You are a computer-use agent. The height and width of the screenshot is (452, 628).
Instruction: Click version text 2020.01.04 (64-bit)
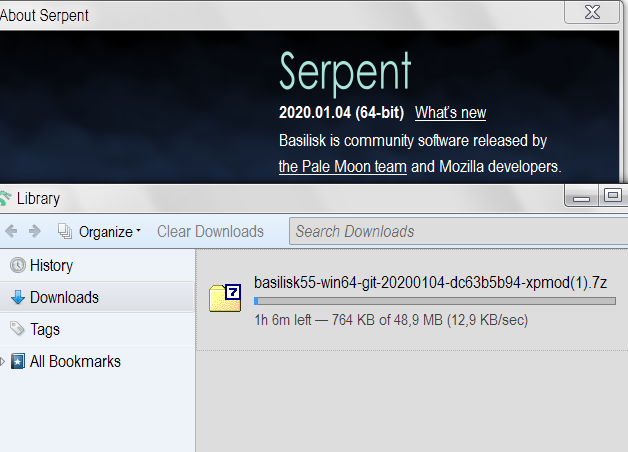tap(342, 112)
